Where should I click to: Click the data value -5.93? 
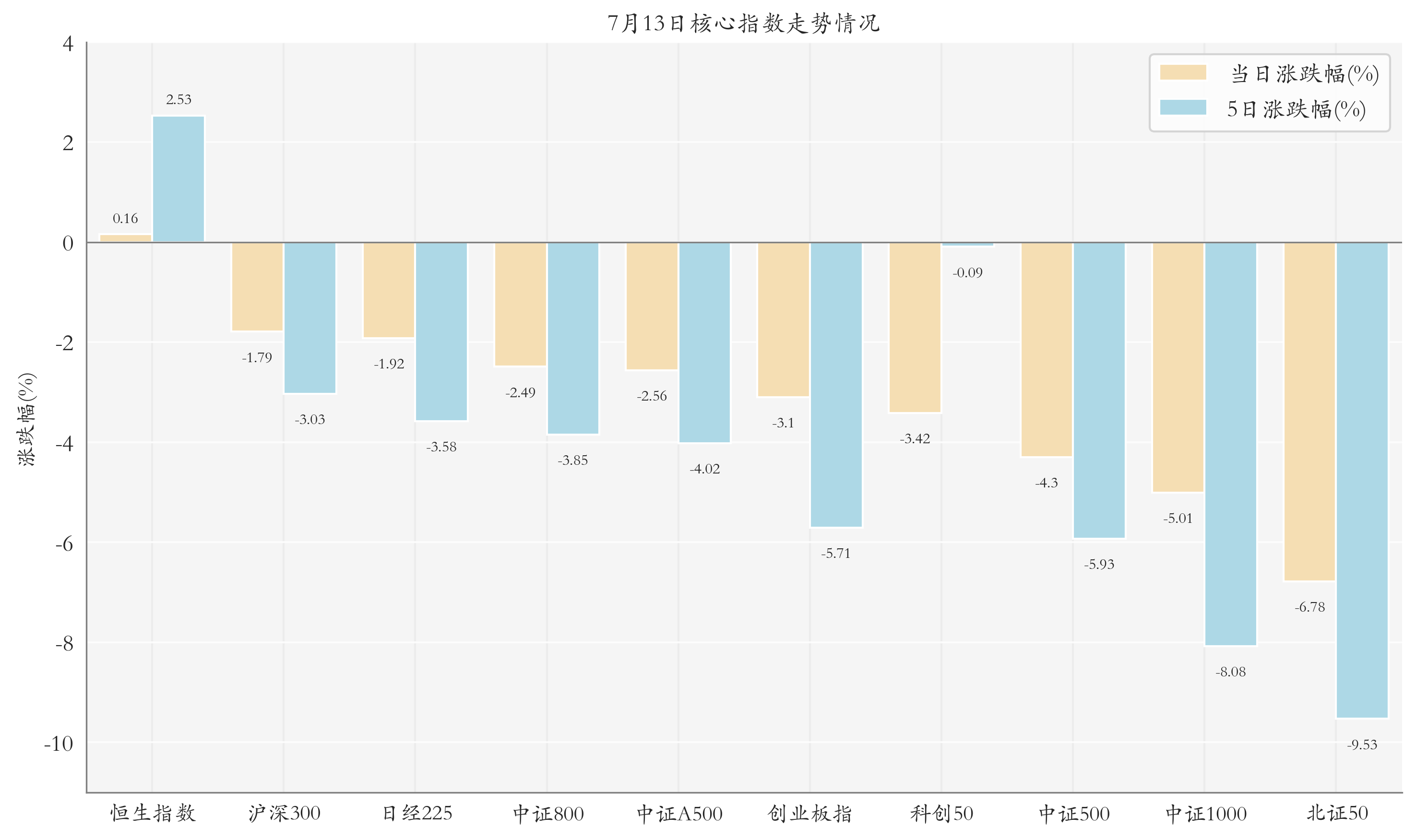[x=1099, y=564]
